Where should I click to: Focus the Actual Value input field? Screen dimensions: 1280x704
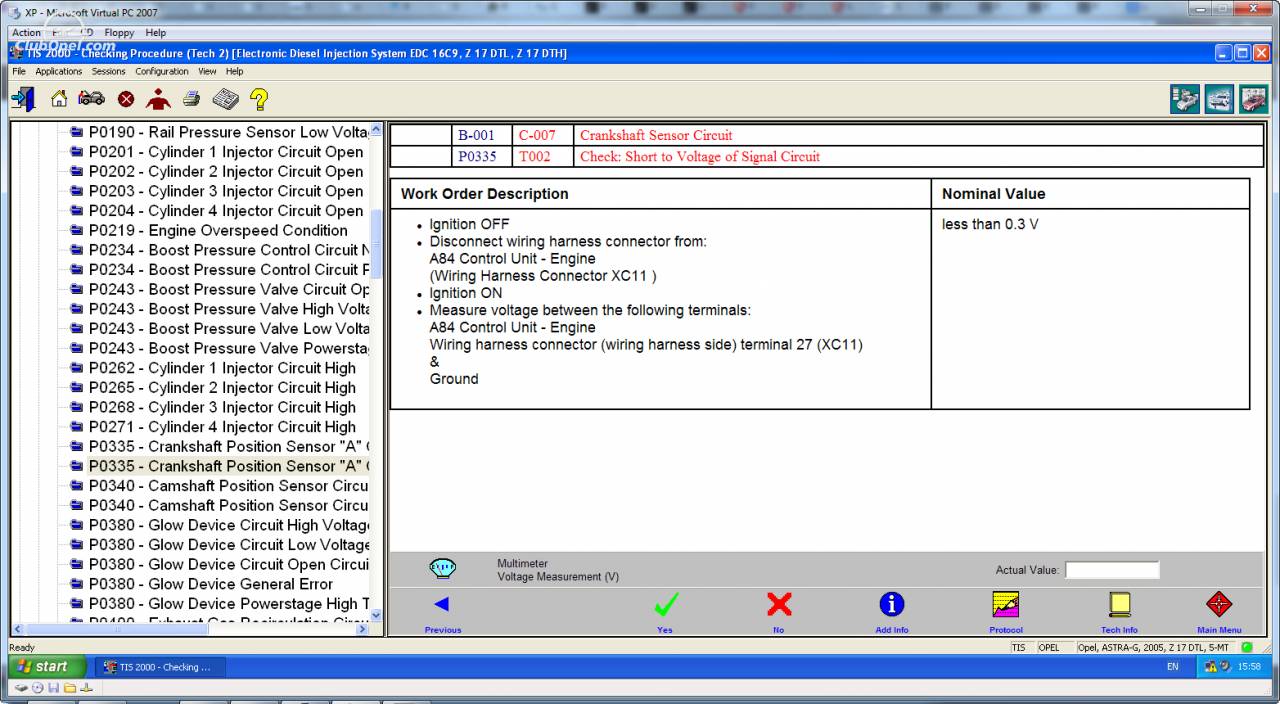1112,570
